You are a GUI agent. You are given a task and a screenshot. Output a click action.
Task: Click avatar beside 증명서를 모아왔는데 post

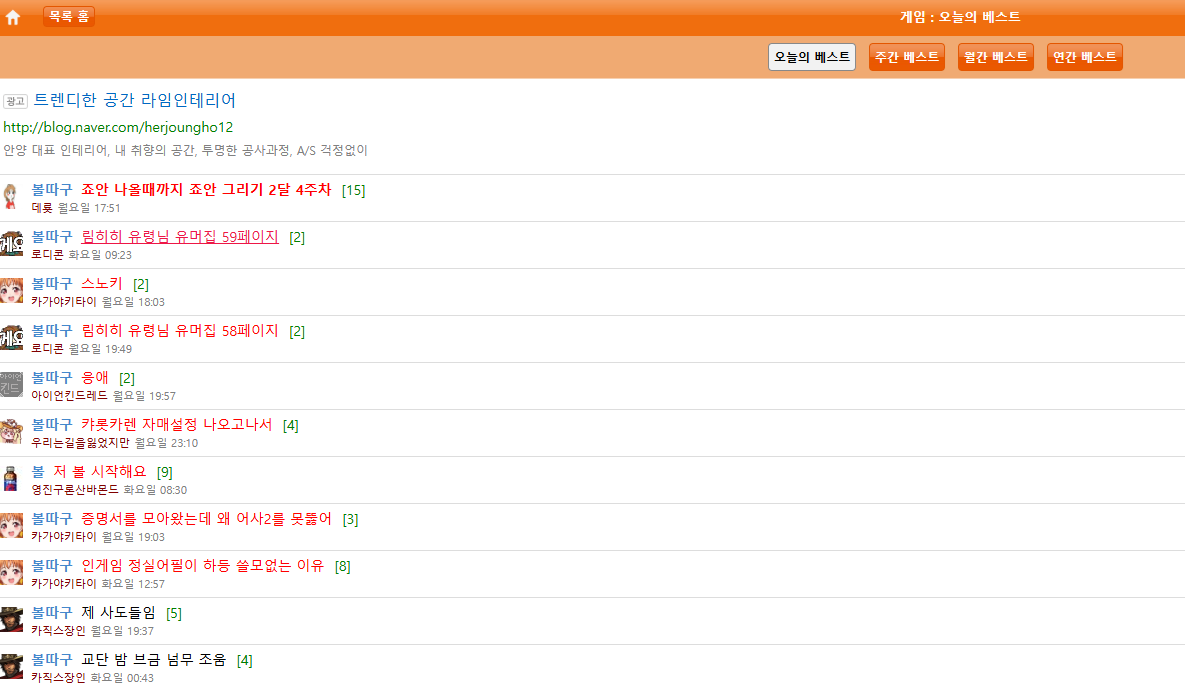(x=11, y=525)
